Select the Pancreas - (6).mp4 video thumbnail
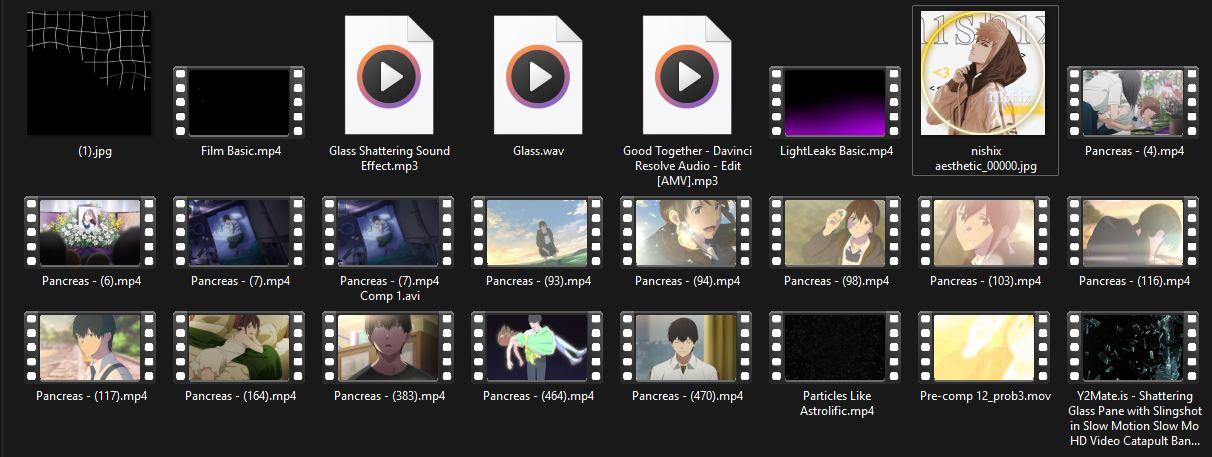The width and height of the screenshot is (1212, 457). 91,232
